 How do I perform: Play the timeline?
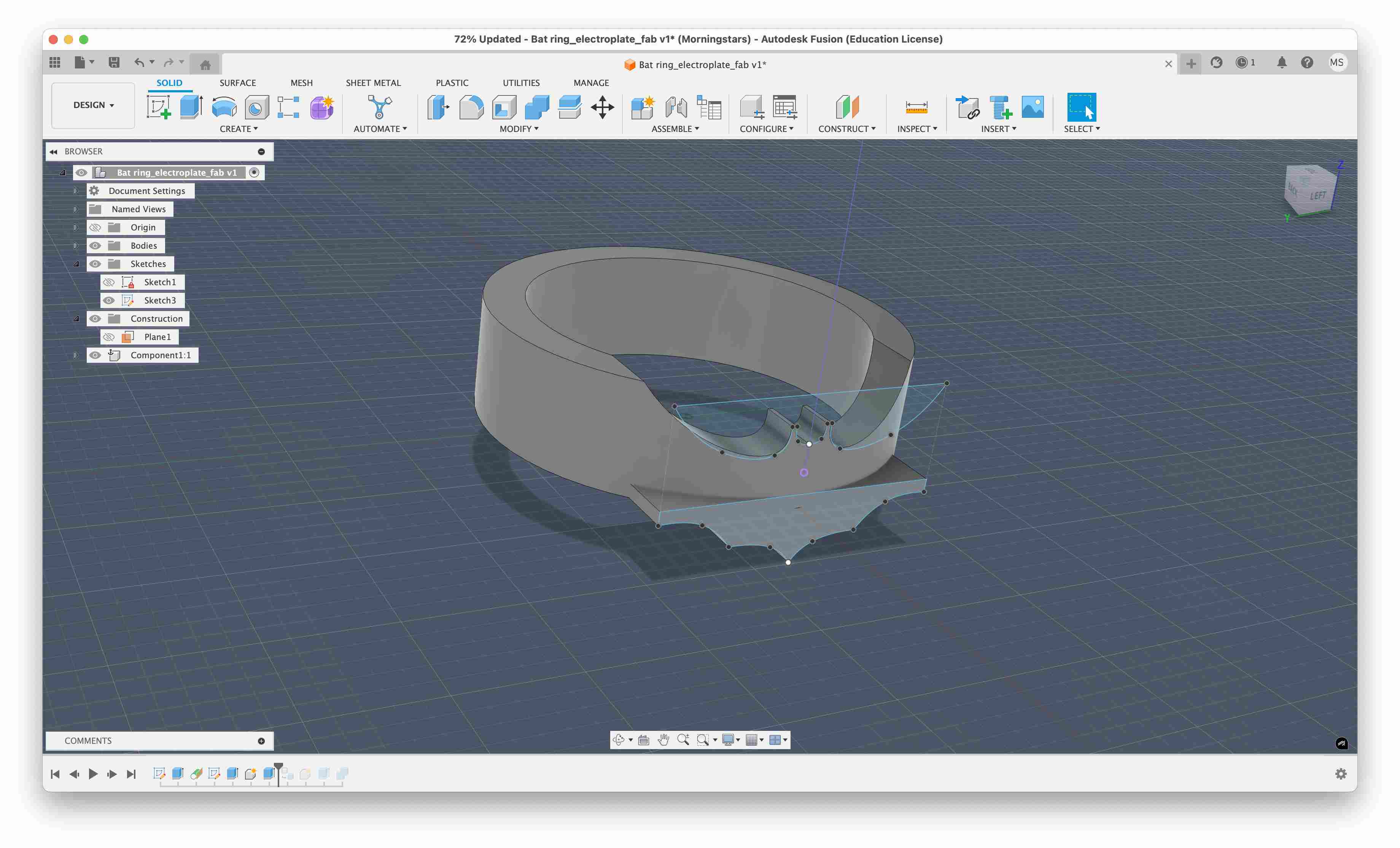[x=92, y=773]
